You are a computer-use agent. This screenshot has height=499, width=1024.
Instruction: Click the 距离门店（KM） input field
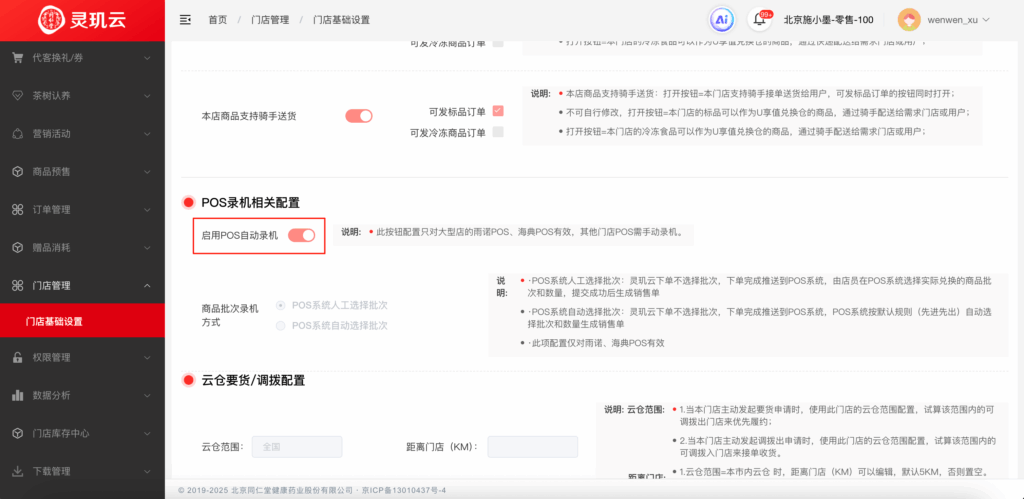(x=532, y=447)
